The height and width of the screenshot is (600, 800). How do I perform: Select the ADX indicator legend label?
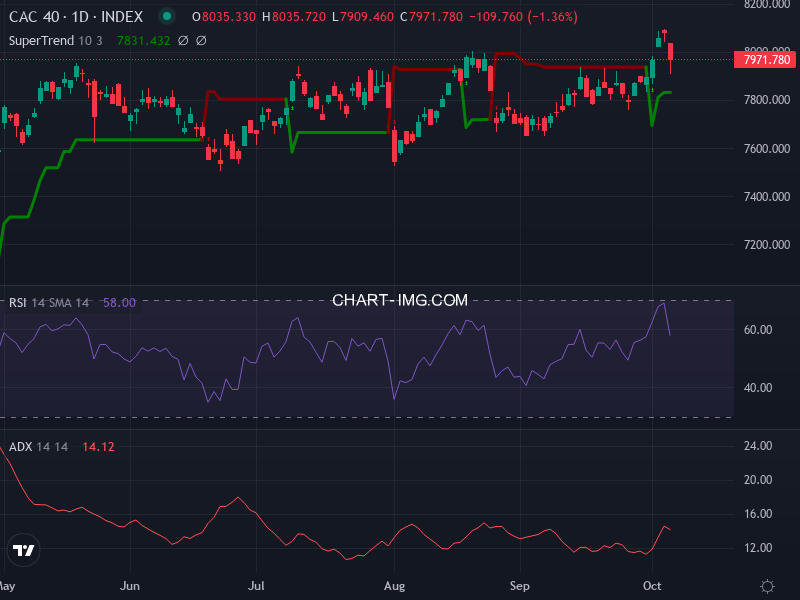click(21, 446)
